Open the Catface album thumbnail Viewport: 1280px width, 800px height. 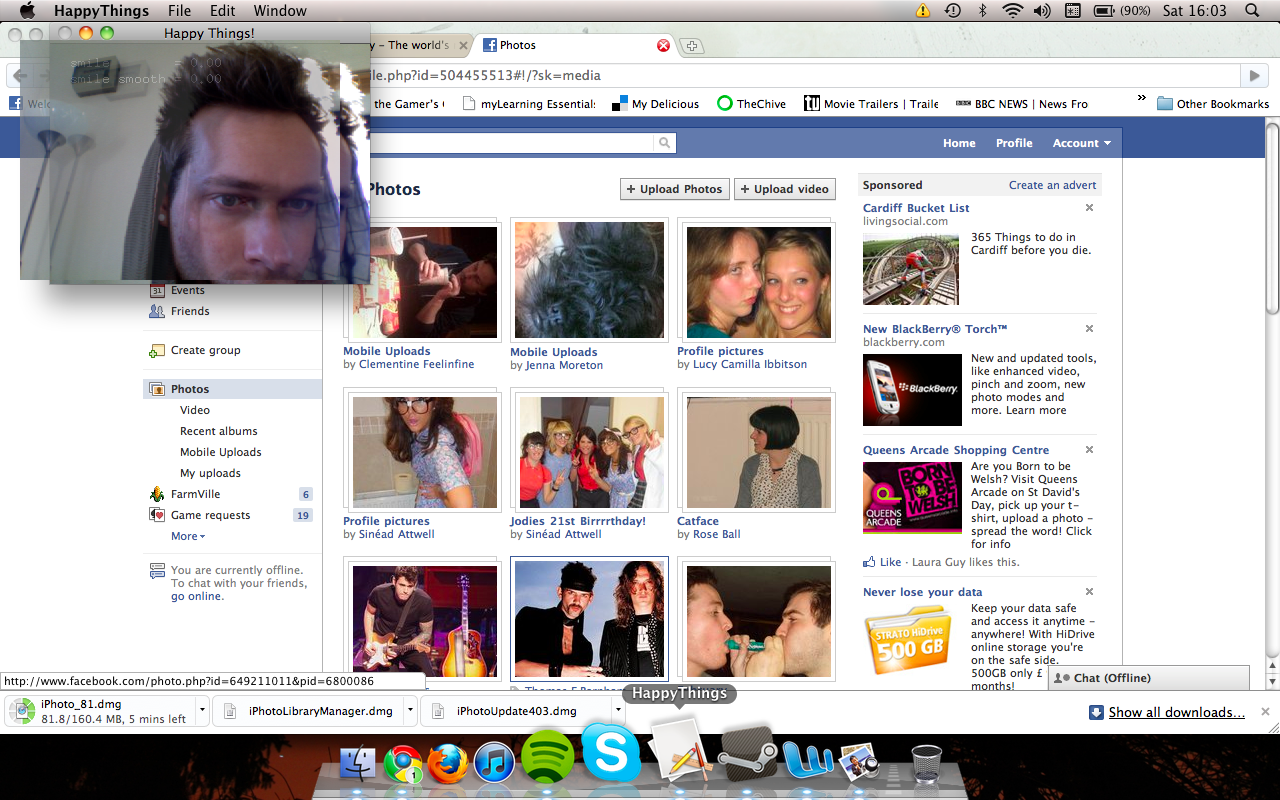point(759,452)
